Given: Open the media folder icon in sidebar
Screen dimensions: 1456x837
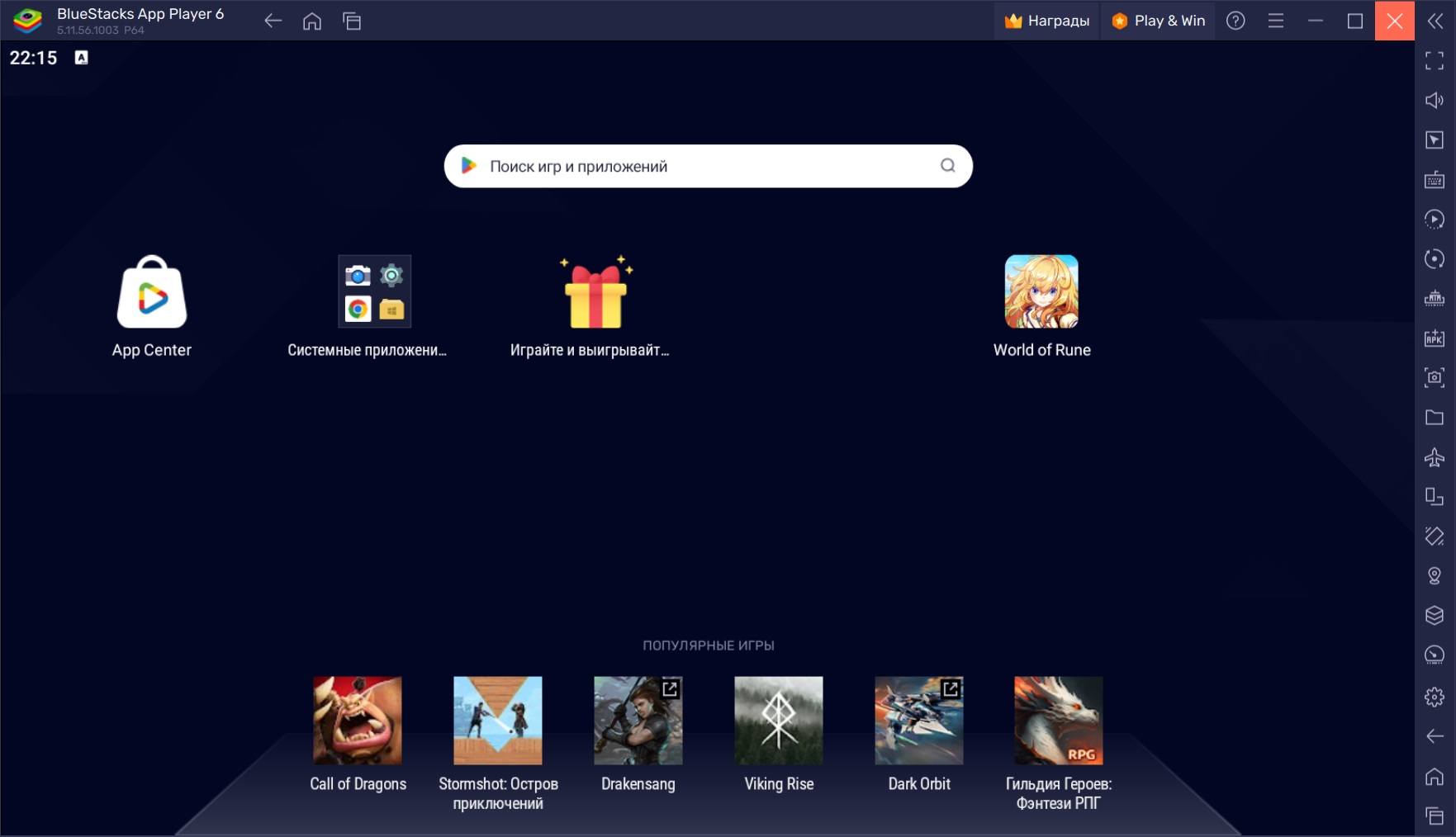Looking at the screenshot, I should 1435,418.
